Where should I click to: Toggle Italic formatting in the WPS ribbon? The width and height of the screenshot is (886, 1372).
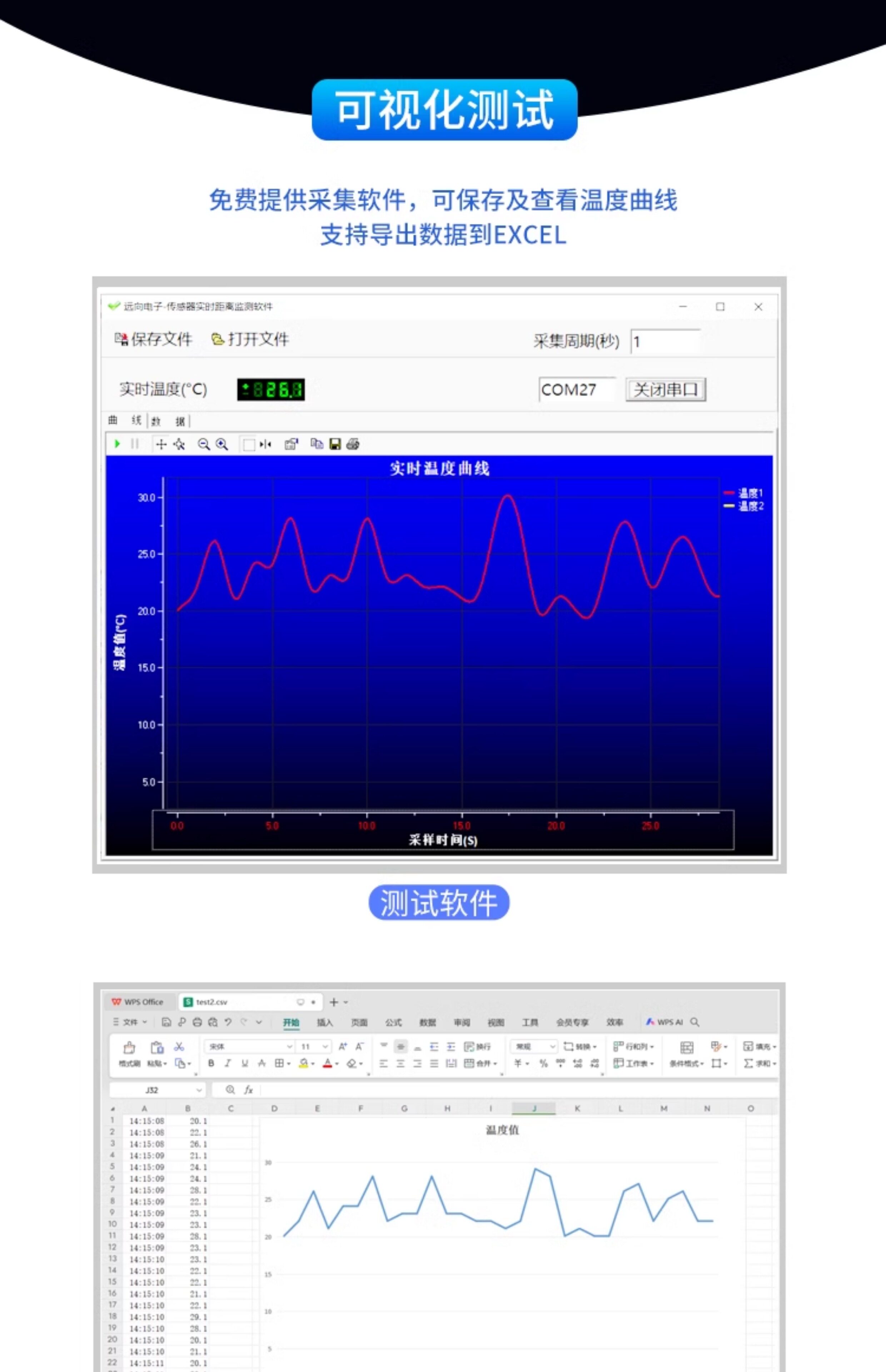[x=228, y=1064]
